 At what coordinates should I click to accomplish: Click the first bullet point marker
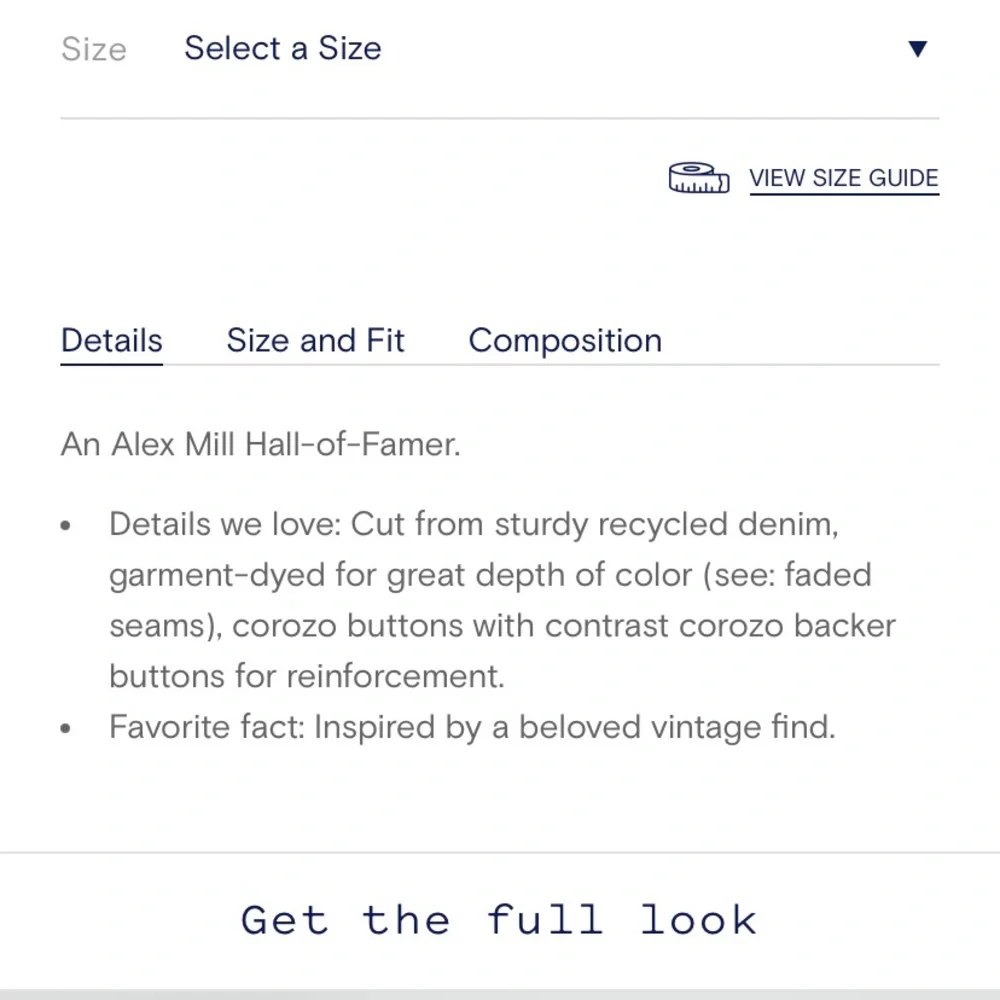point(66,526)
